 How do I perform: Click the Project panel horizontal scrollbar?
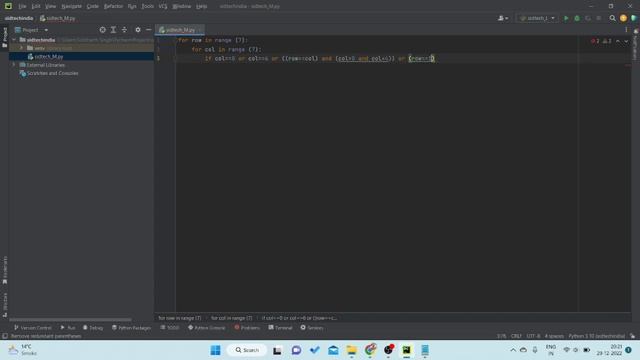70,320
